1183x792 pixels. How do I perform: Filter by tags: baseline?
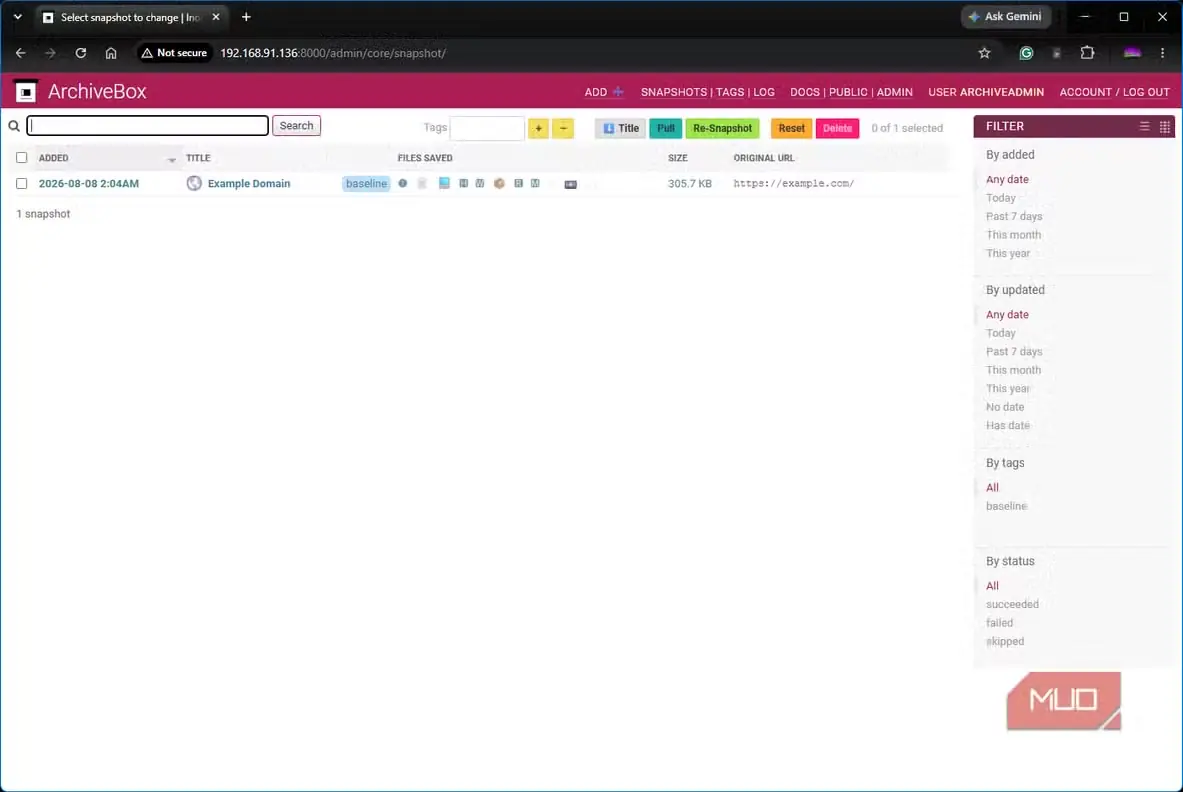click(1006, 506)
